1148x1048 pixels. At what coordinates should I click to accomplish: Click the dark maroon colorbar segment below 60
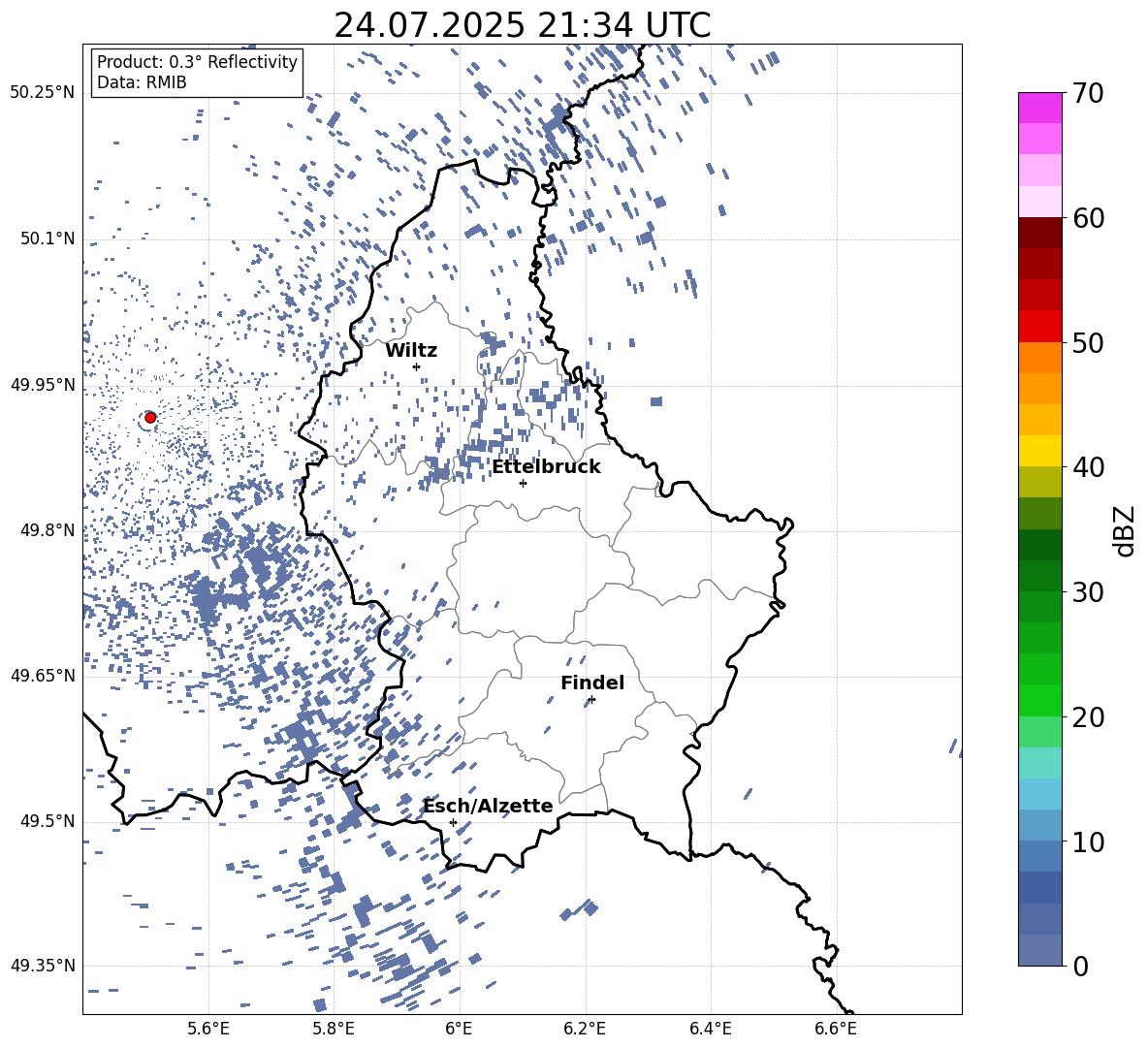(1039, 233)
